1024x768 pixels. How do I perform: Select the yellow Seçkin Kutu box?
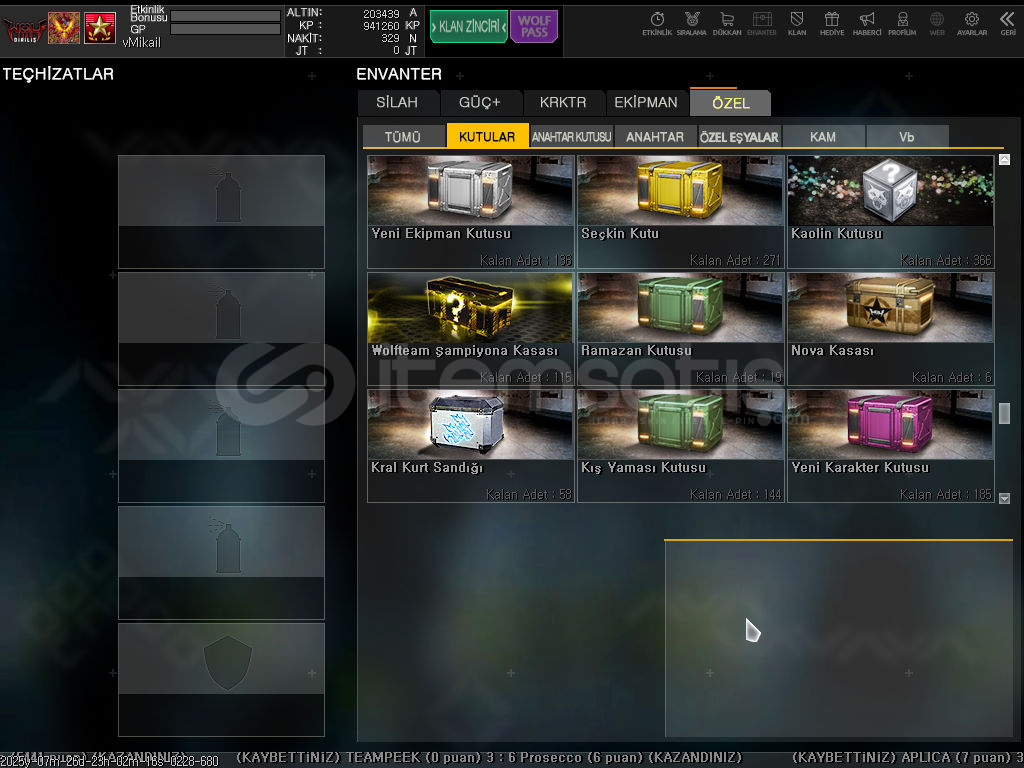click(680, 212)
